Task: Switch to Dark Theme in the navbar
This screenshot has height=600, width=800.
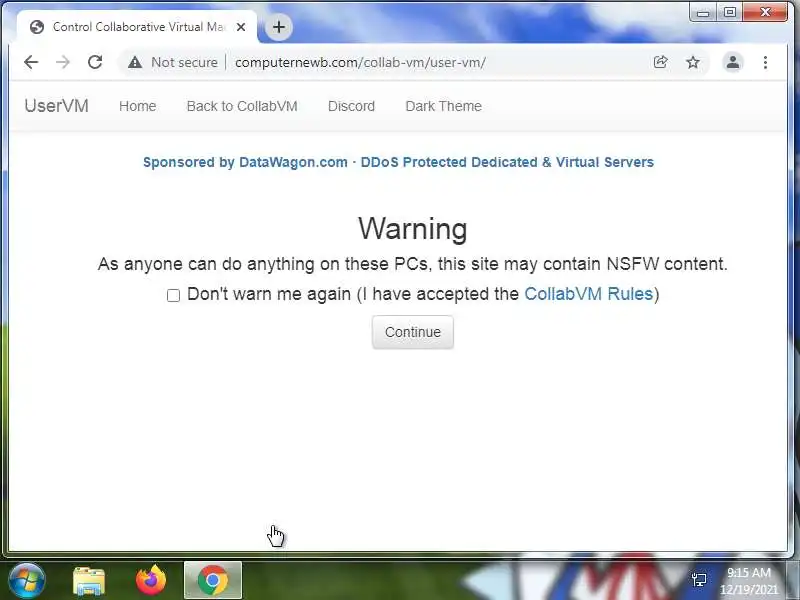Action: (443, 106)
